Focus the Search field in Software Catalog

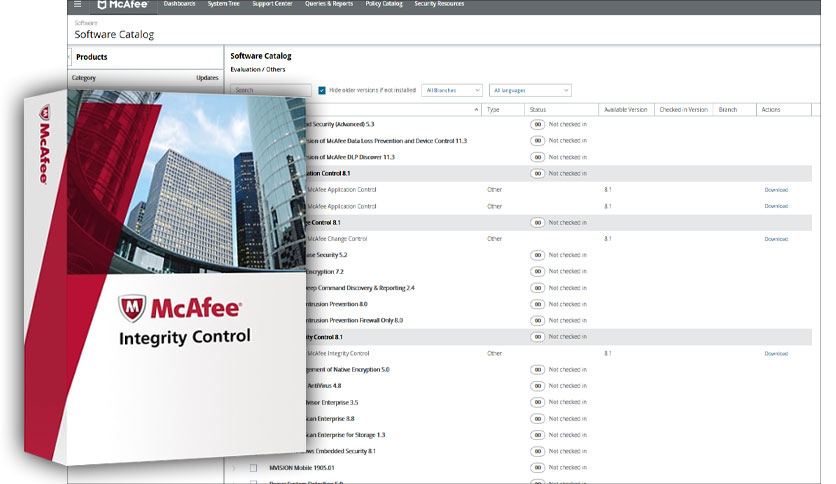(x=271, y=91)
